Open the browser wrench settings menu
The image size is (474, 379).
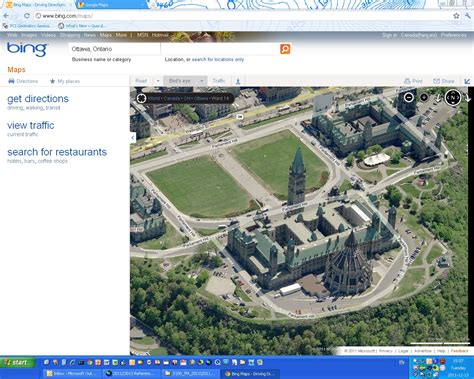[x=468, y=16]
